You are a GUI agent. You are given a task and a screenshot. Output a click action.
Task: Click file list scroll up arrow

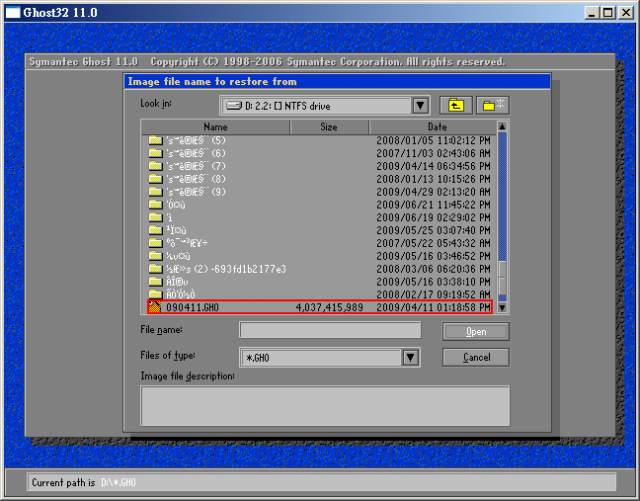[x=502, y=127]
